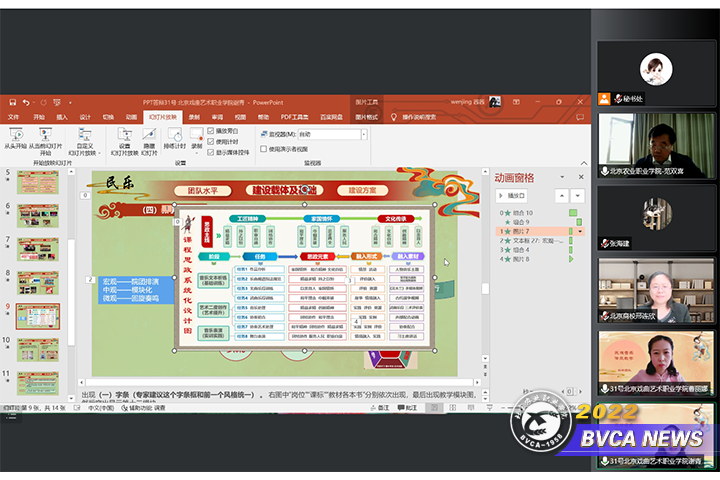Click the Rehearse Timings (排练计时) clock icon
Image resolution: width=720 pixels, height=480 pixels.
point(174,136)
